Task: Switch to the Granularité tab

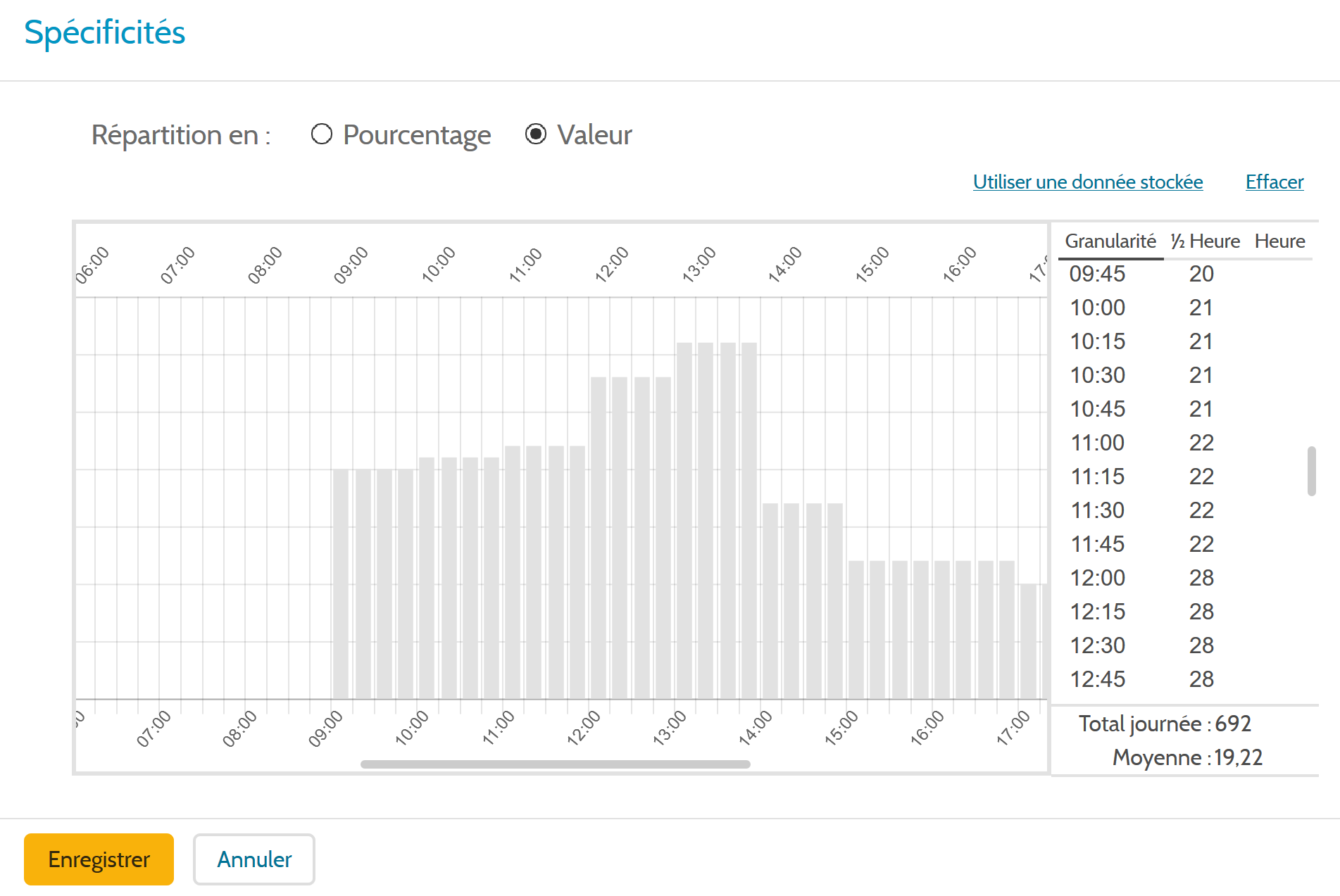Action: coord(1110,241)
